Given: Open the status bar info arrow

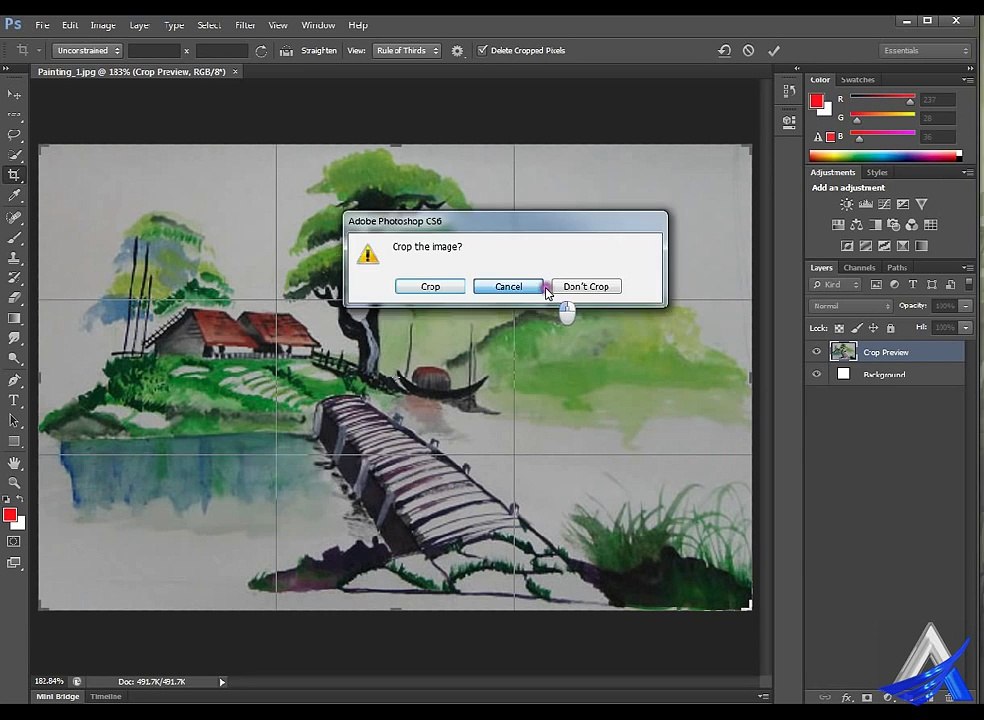Looking at the screenshot, I should (x=222, y=682).
